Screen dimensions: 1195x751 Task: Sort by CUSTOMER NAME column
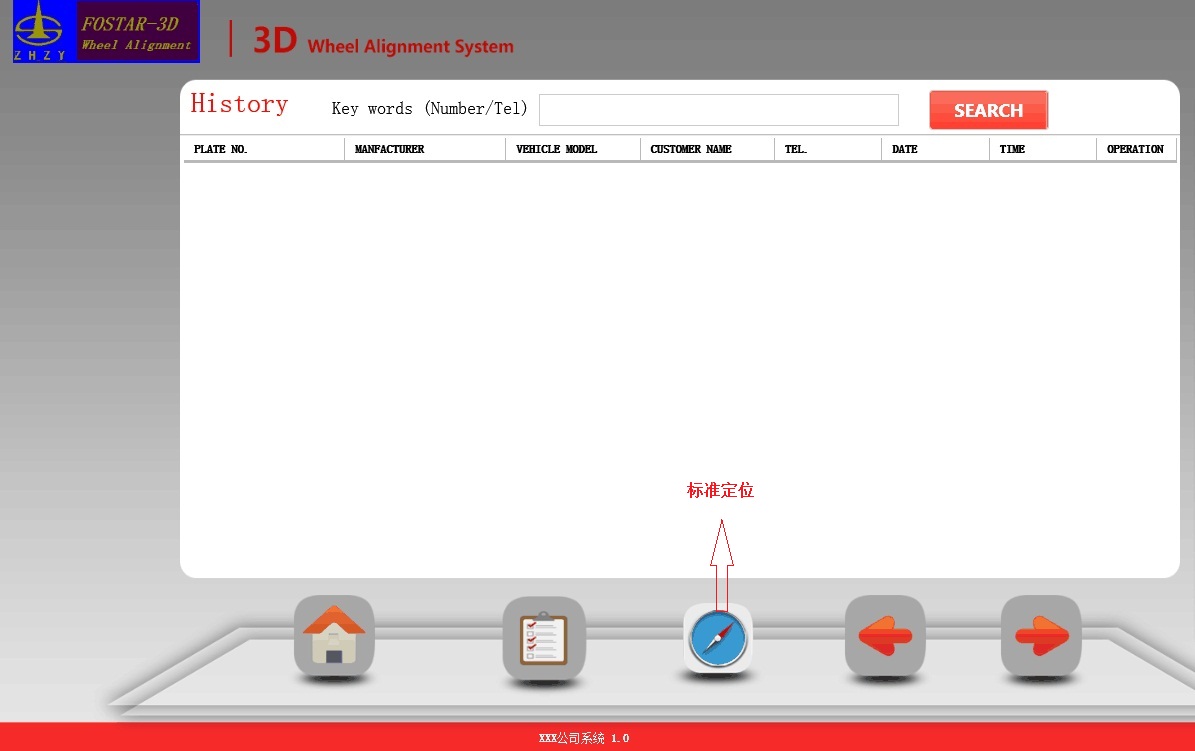[691, 149]
